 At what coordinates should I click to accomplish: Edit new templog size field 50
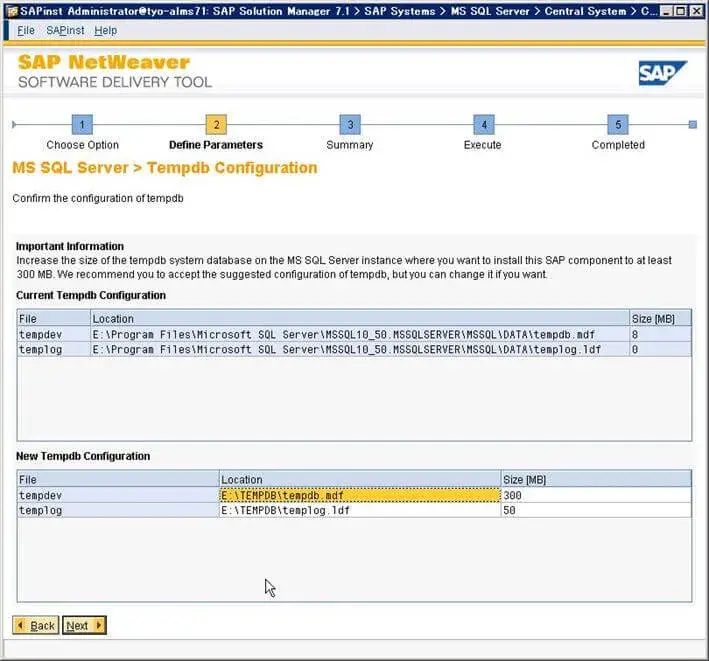tap(596, 510)
